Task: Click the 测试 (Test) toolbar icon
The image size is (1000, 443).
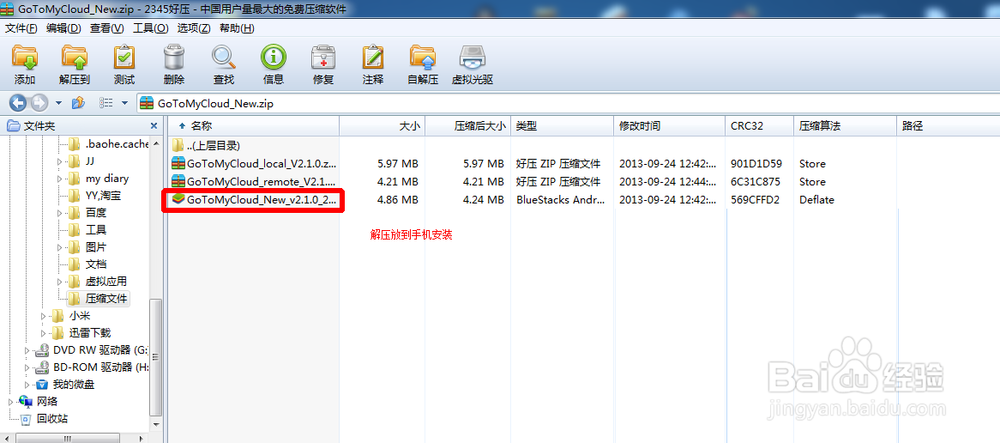Action: click(x=124, y=57)
